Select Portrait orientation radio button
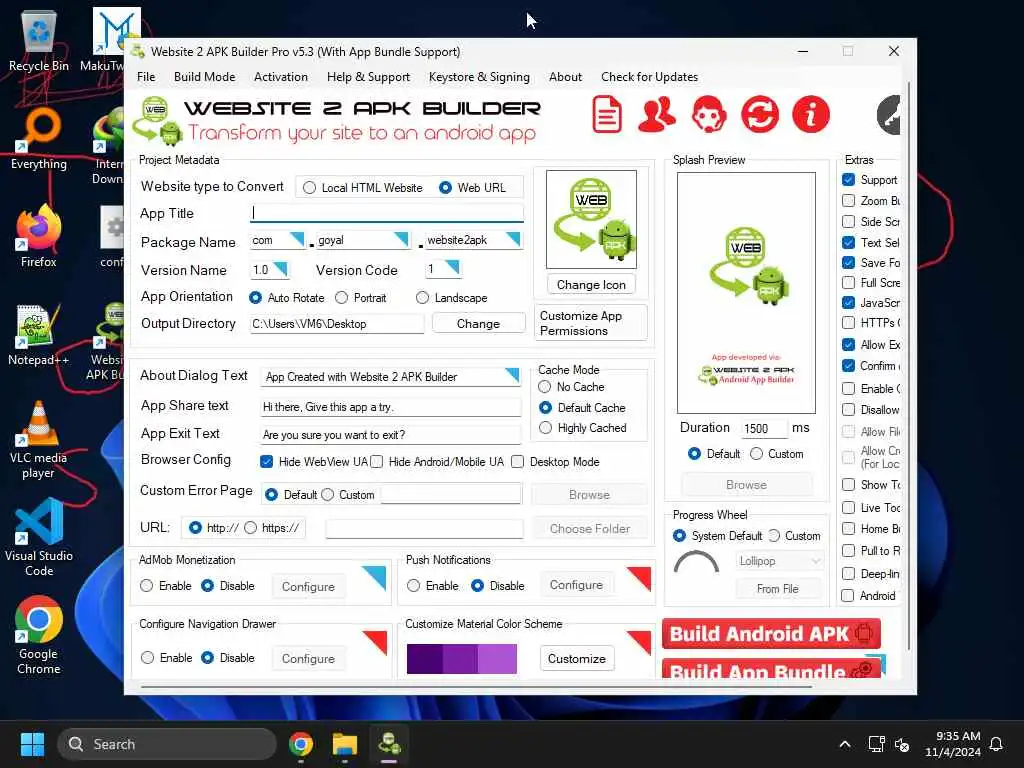This screenshot has width=1024, height=768. pyautogui.click(x=342, y=298)
